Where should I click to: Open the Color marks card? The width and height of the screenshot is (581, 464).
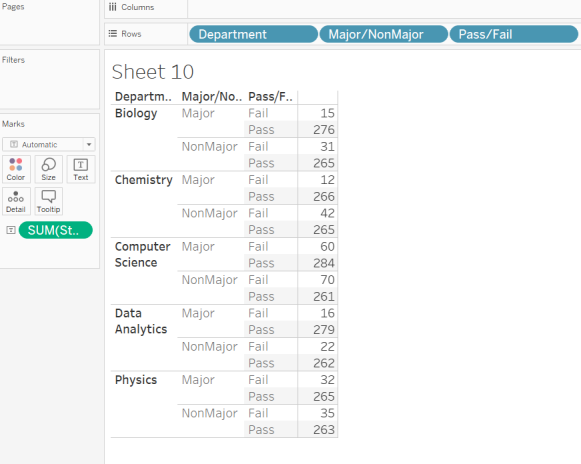(16, 169)
